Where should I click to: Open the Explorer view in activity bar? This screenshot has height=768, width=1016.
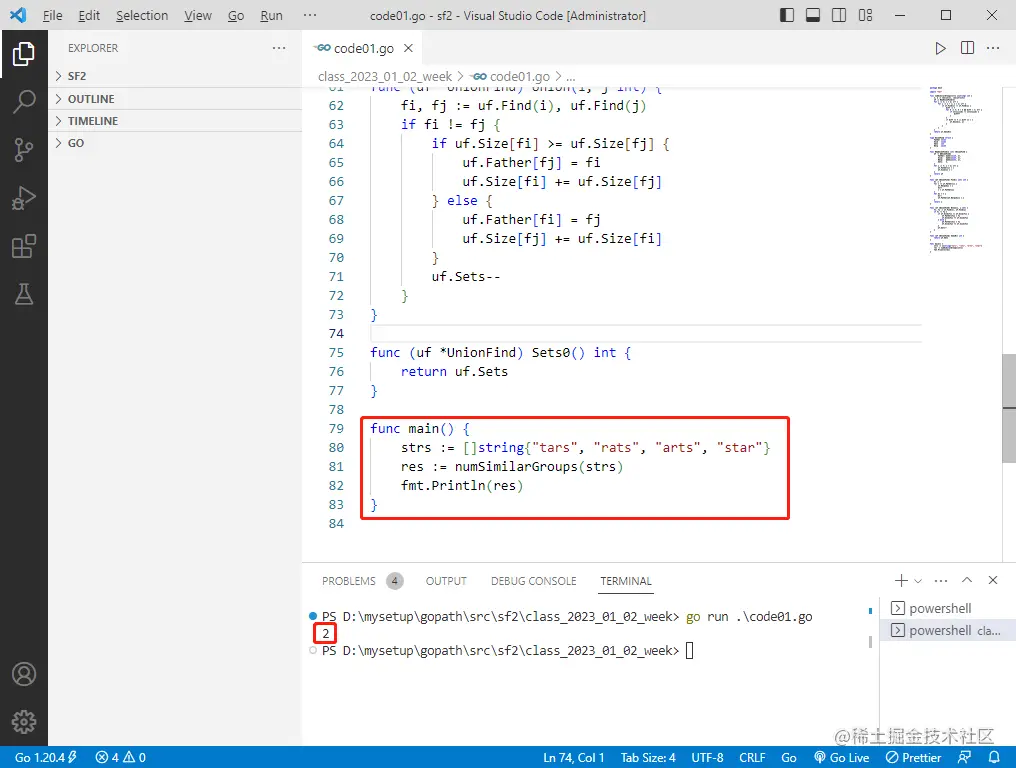pos(23,54)
